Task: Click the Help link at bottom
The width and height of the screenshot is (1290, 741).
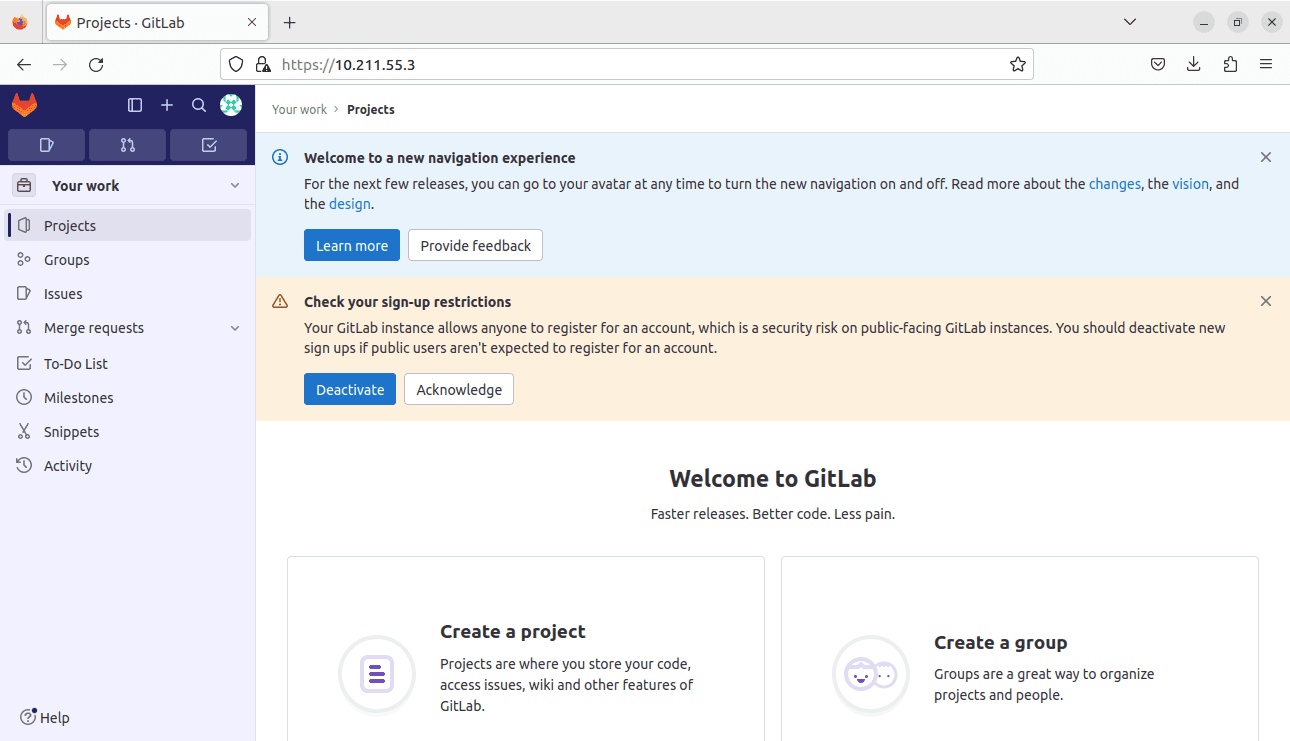Action: click(45, 717)
